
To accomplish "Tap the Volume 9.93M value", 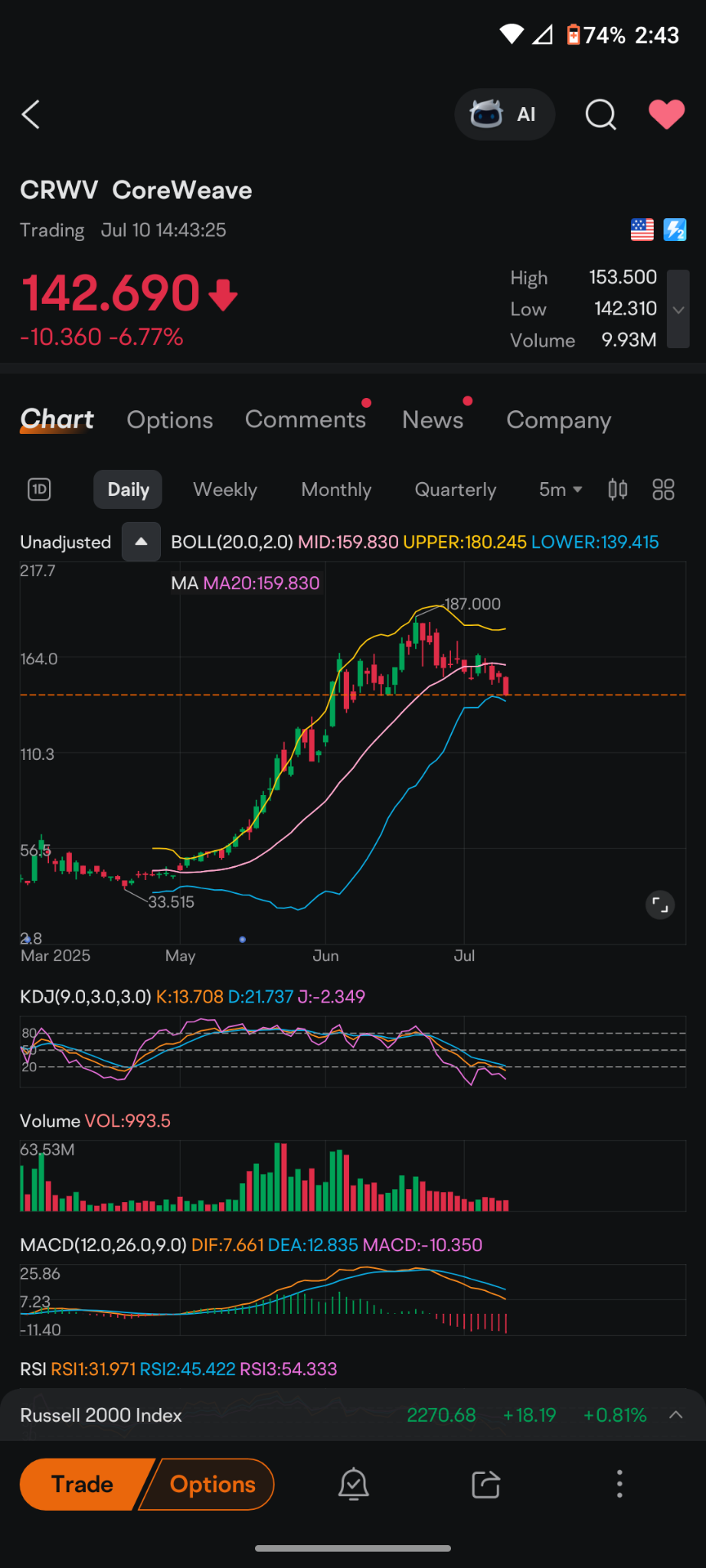I will pos(629,340).
